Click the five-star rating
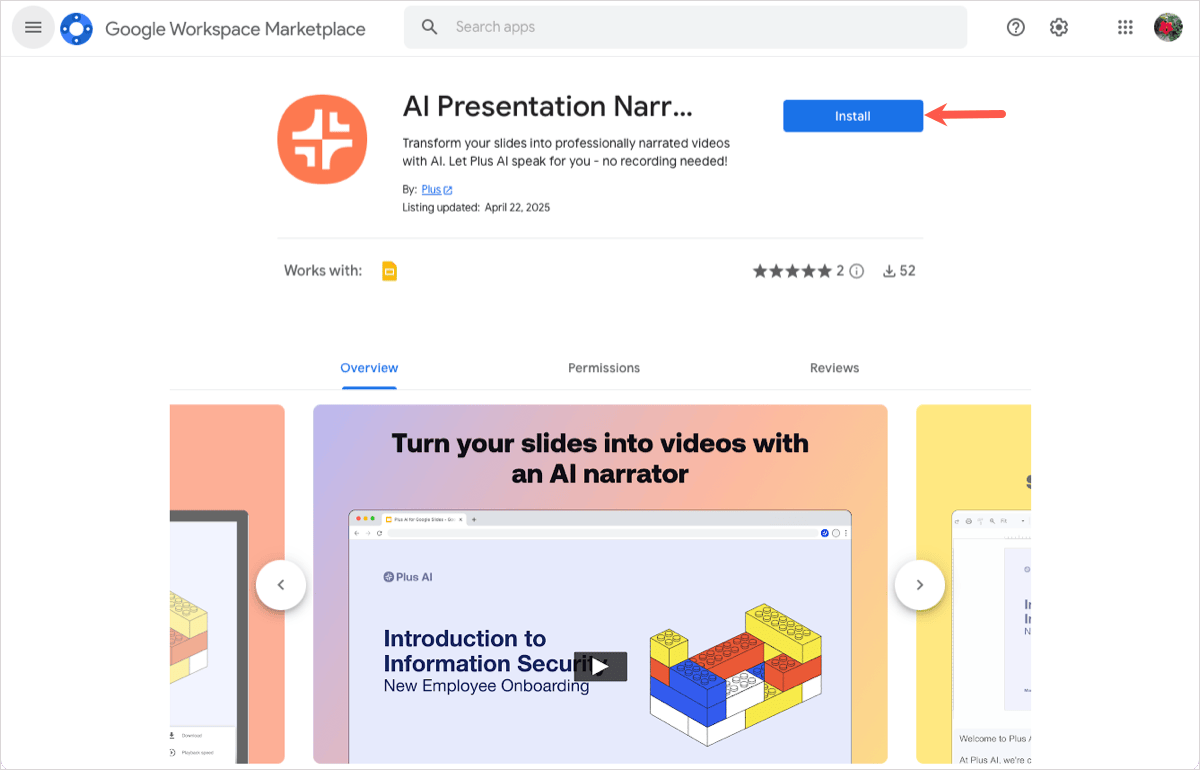 792,271
